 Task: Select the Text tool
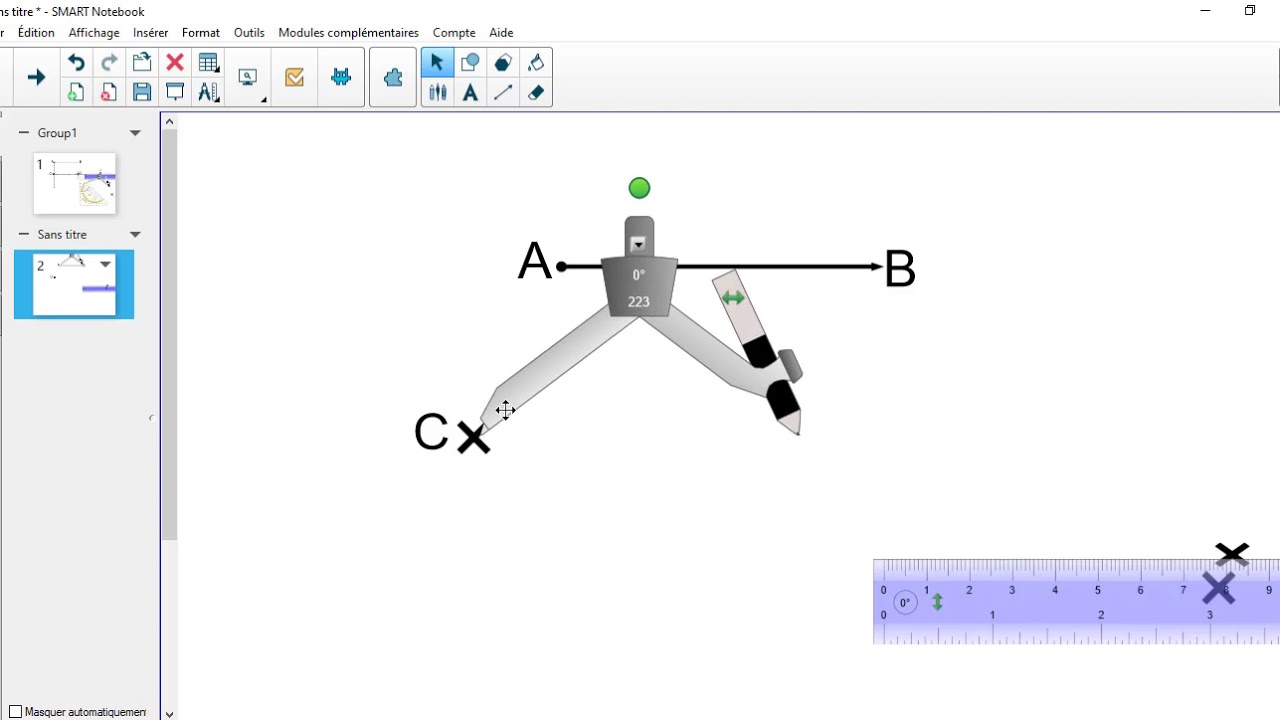point(470,92)
